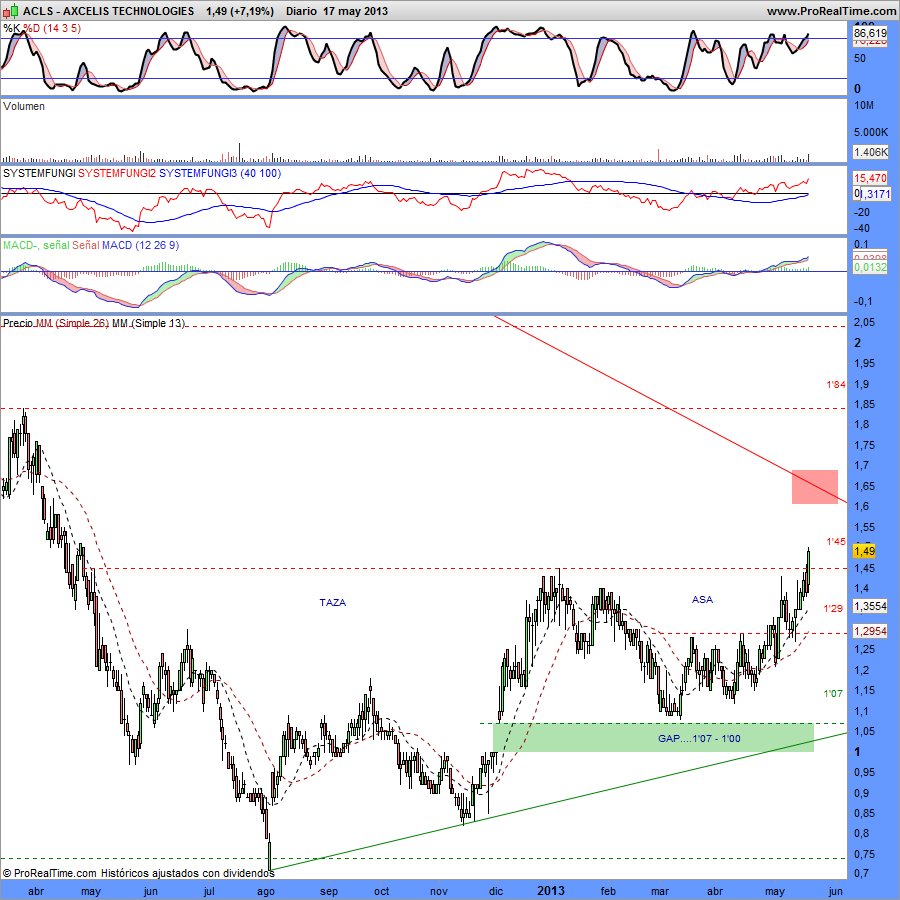Click the %K %D (14 3 5) stochastic label
Screen dimensions: 900x900
[x=42, y=28]
